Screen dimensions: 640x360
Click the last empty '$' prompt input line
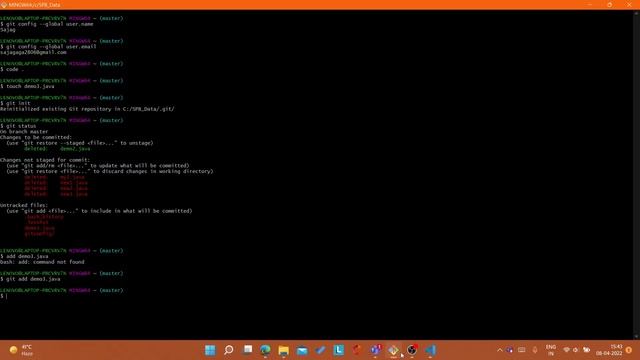[x=4, y=296]
